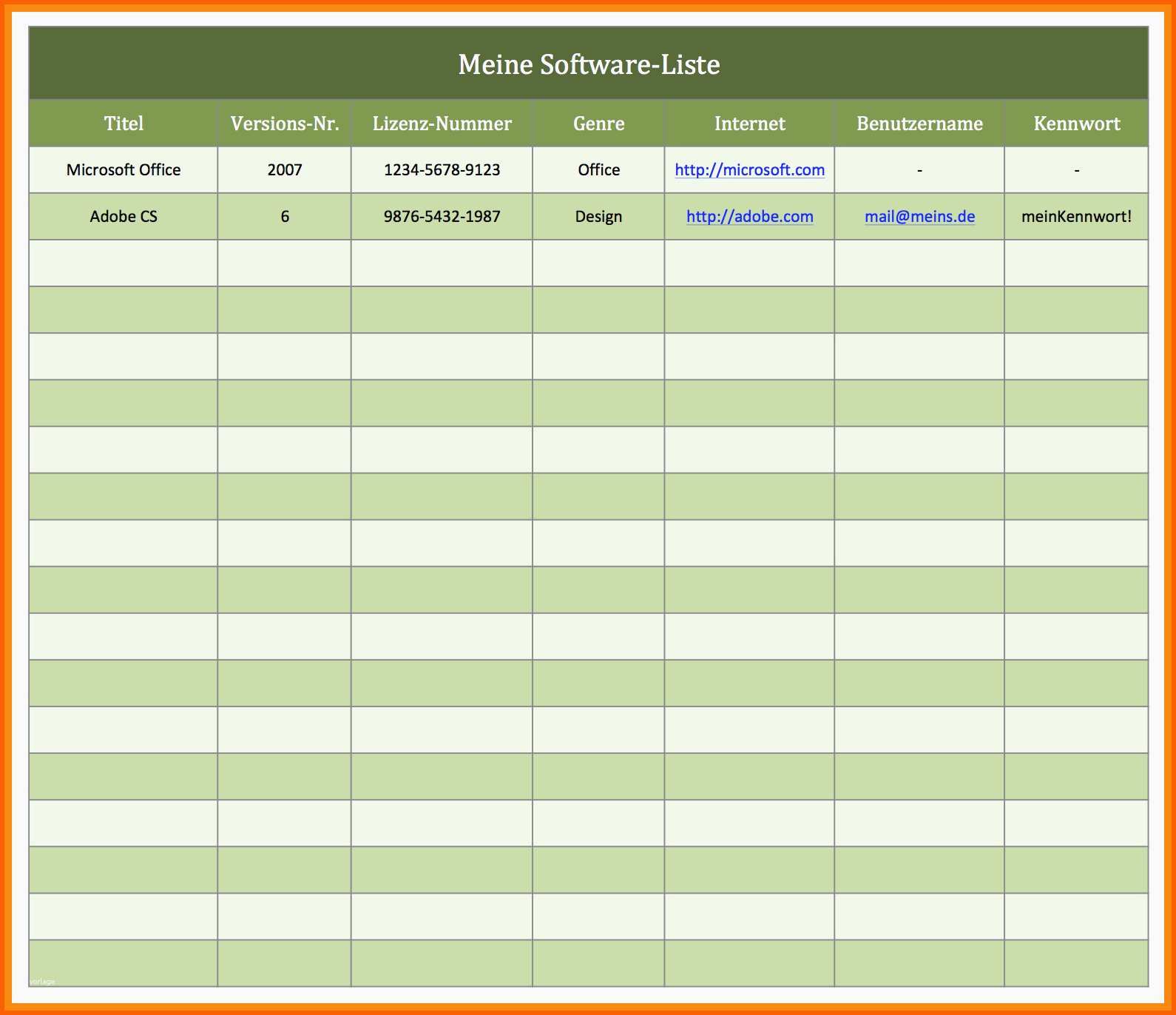1176x1015 pixels.
Task: Click the Design genre cell
Action: [x=598, y=217]
